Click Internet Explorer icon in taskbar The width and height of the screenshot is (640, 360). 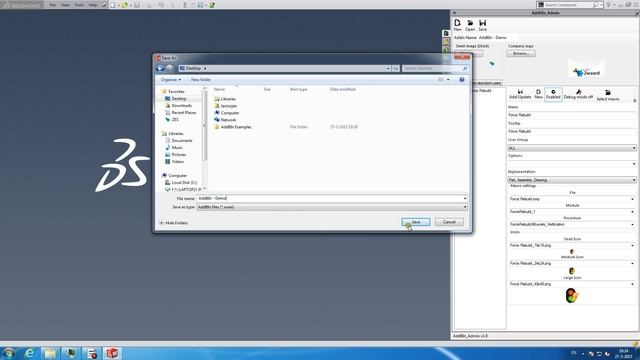[29, 353]
